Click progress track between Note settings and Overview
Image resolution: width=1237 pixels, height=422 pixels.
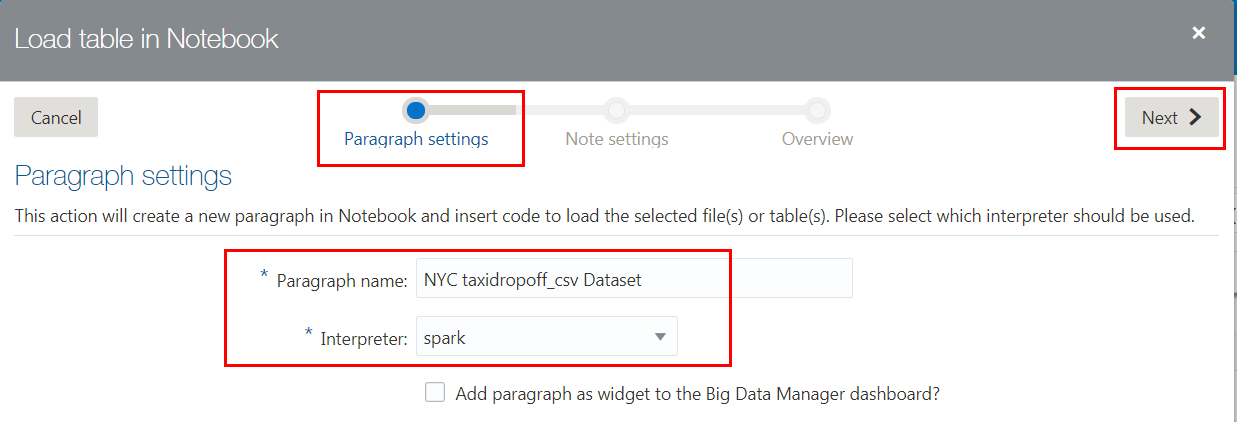point(717,109)
